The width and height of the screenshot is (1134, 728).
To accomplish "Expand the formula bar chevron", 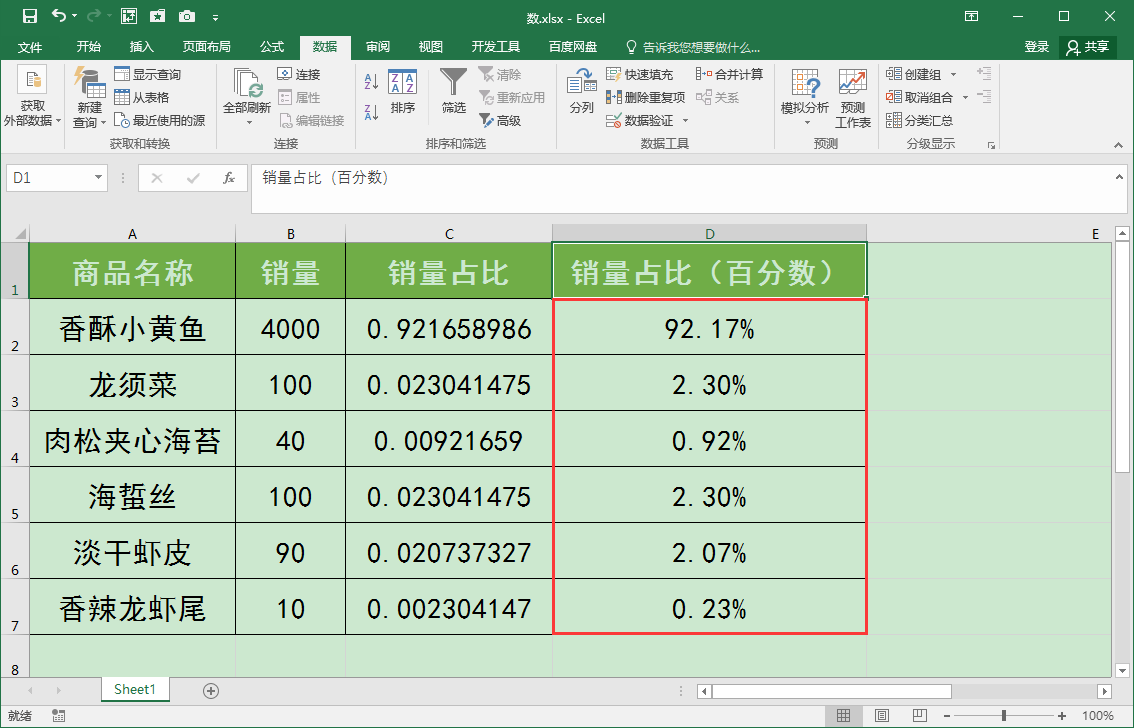I will tap(1119, 176).
